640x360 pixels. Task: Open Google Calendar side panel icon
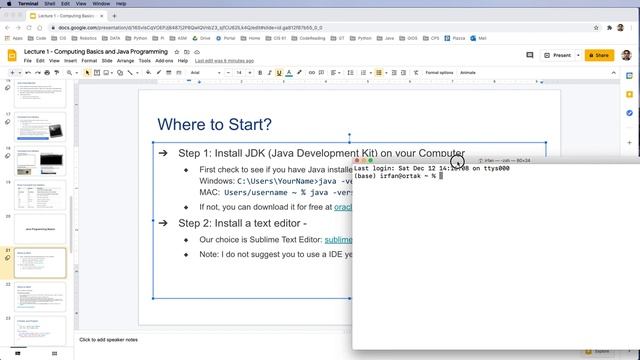[x=629, y=76]
